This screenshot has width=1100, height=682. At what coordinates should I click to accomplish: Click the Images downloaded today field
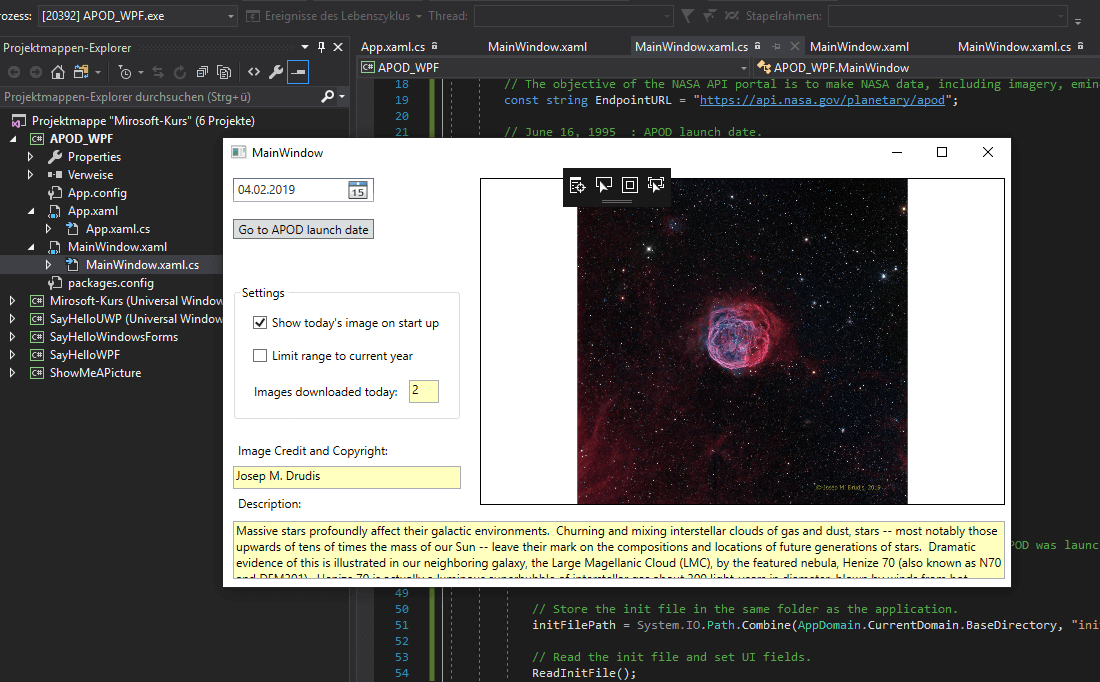pyautogui.click(x=423, y=391)
